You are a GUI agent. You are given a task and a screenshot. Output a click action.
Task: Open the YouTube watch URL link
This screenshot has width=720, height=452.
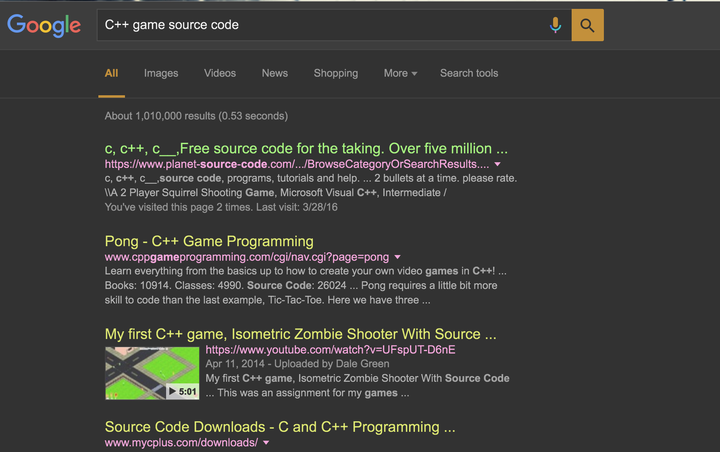pyautogui.click(x=330, y=350)
